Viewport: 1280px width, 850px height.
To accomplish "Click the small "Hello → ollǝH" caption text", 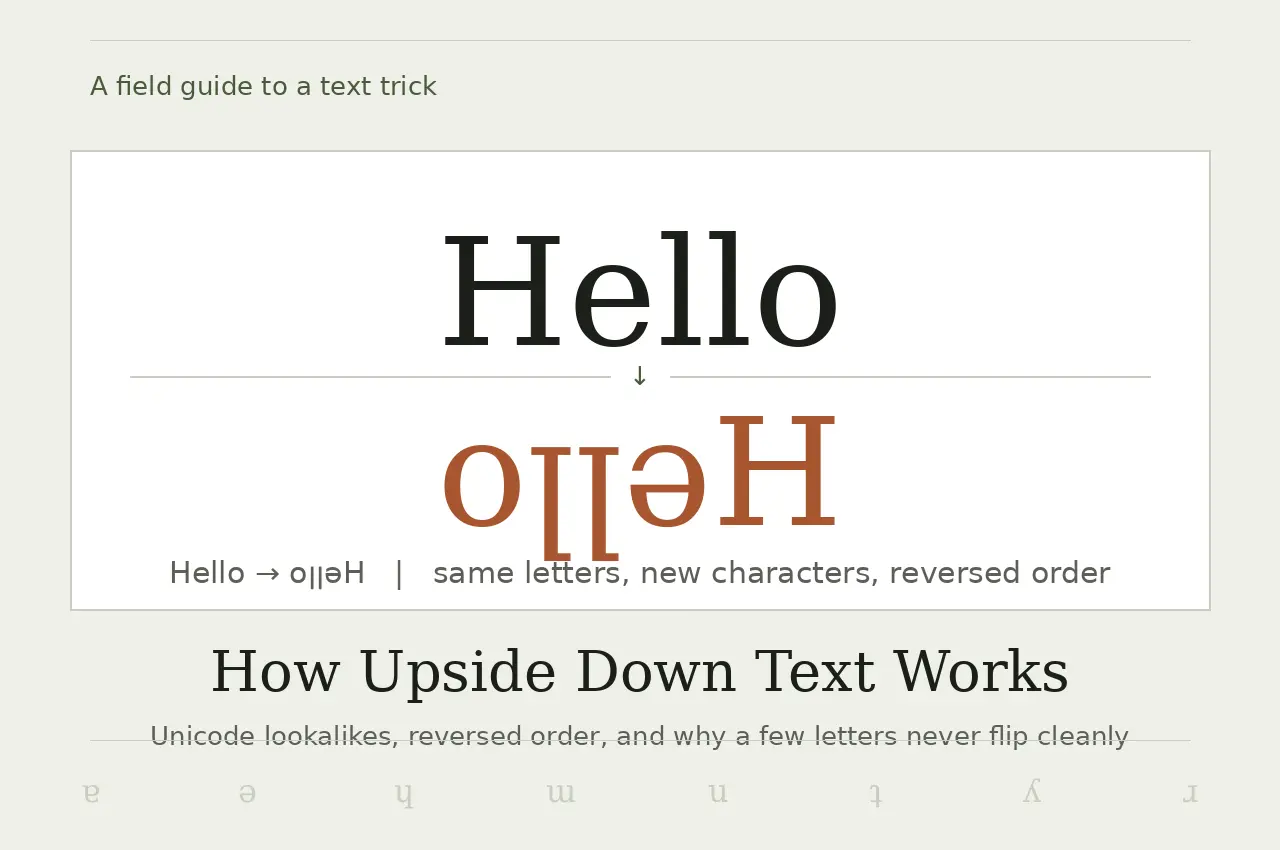I will (x=267, y=573).
